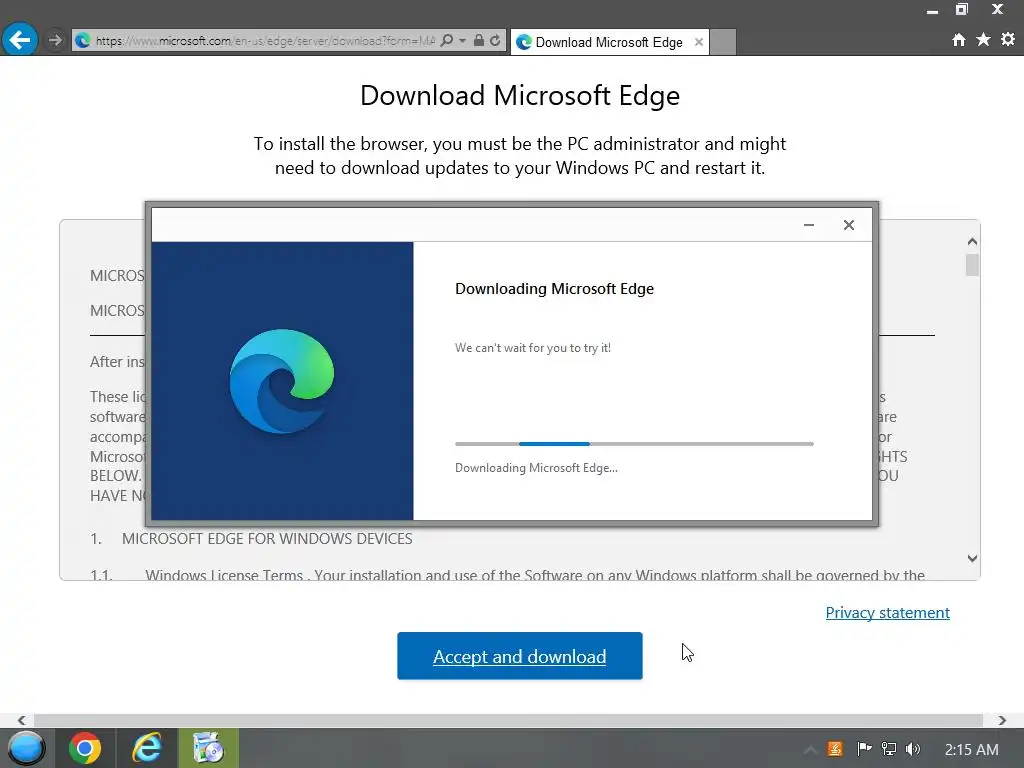Image resolution: width=1024 pixels, height=768 pixels.
Task: Restore down the Internet Explorer window
Action: click(962, 9)
